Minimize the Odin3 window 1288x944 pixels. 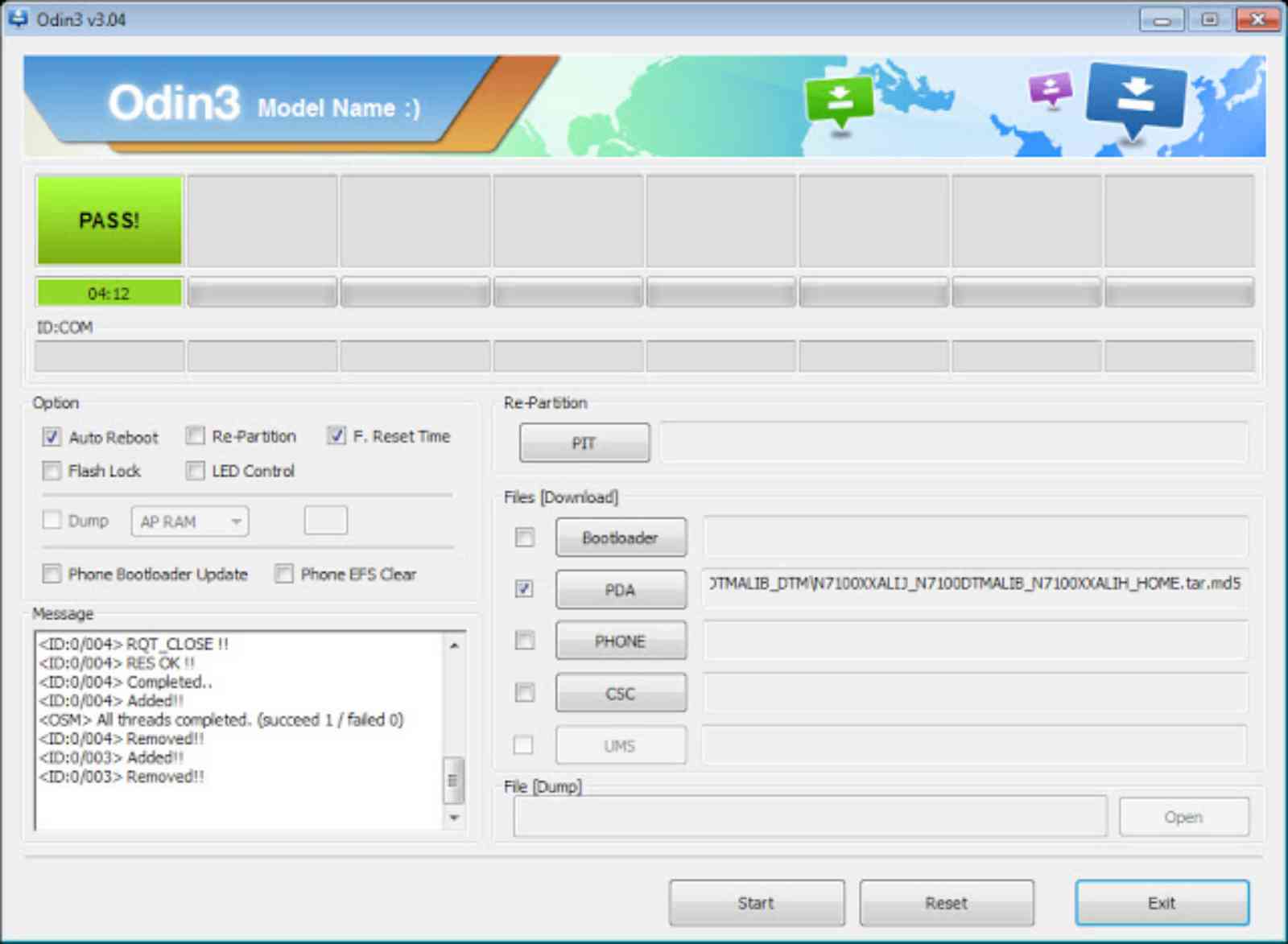[1162, 19]
